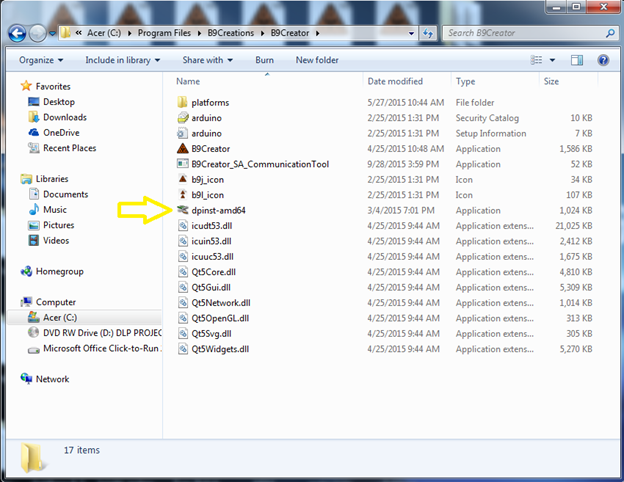Select the b9j_icon file icon
The width and height of the screenshot is (624, 482).
tap(182, 179)
